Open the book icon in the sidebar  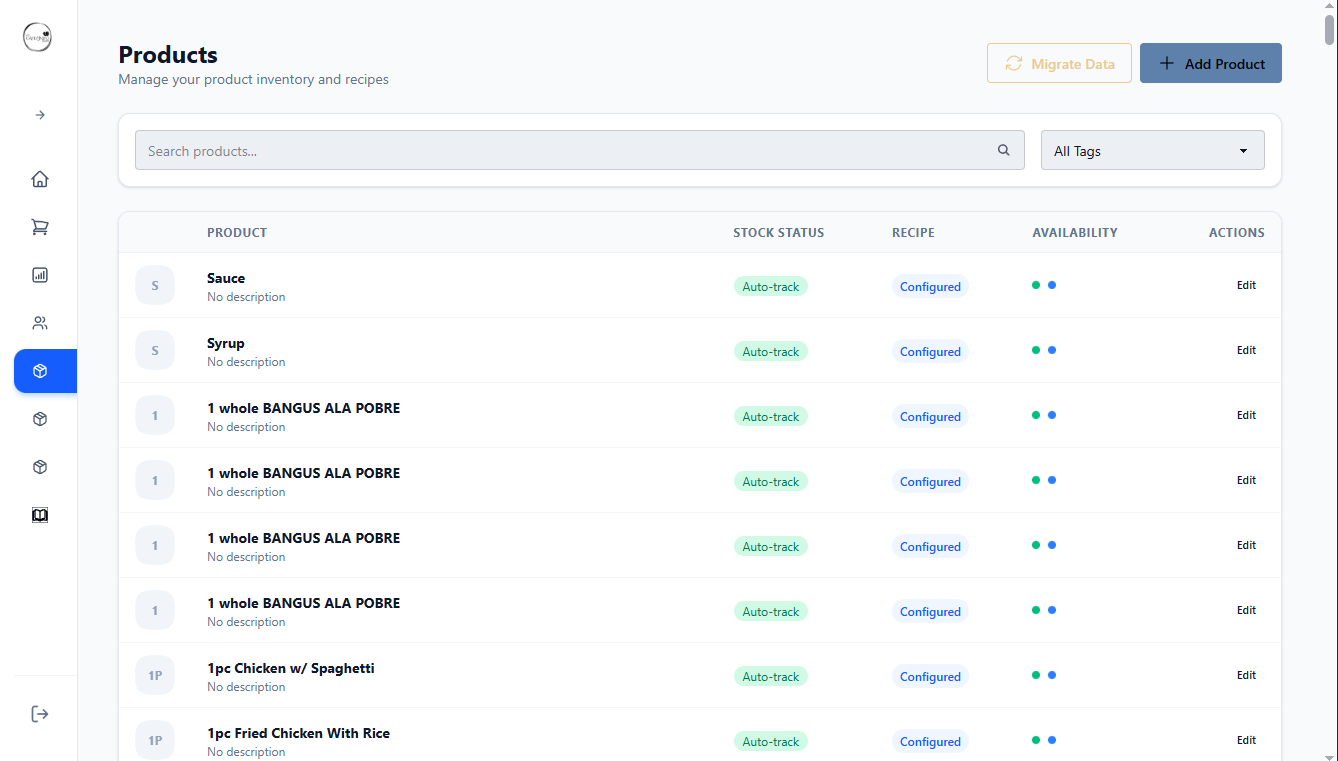[40, 515]
